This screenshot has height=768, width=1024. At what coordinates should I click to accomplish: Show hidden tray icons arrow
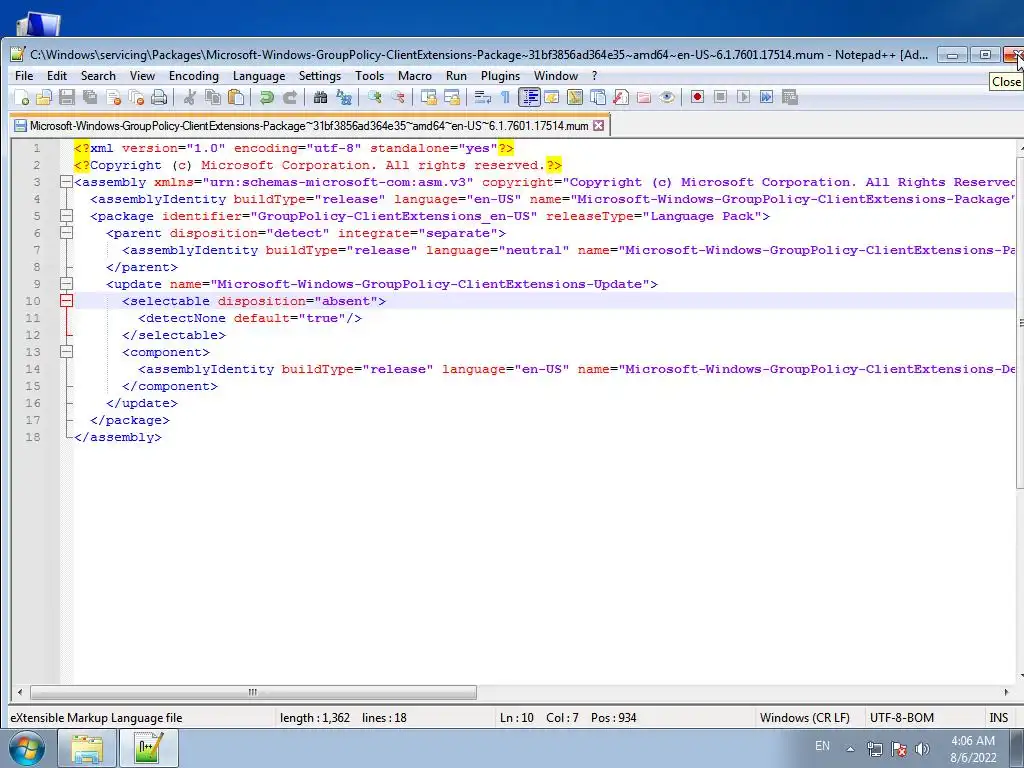(x=850, y=749)
